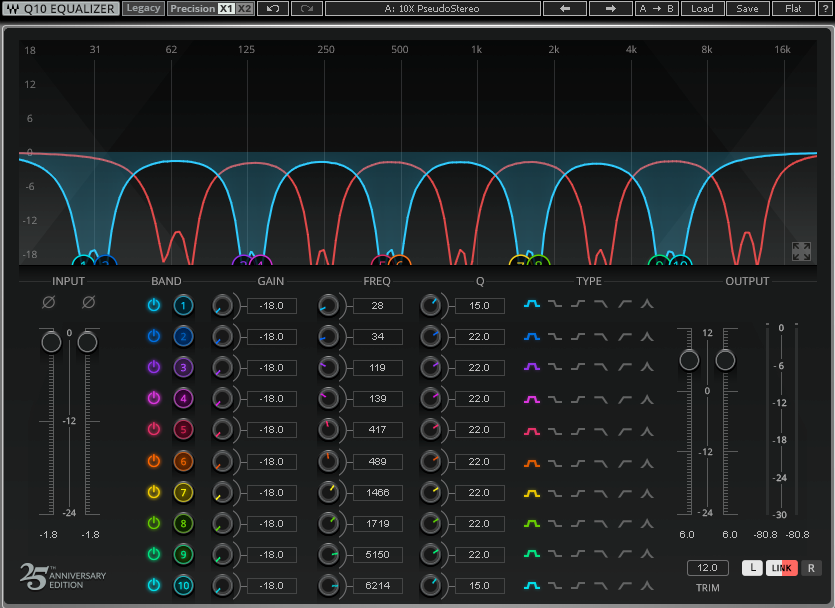Toggle band 4 power button

tap(154, 398)
